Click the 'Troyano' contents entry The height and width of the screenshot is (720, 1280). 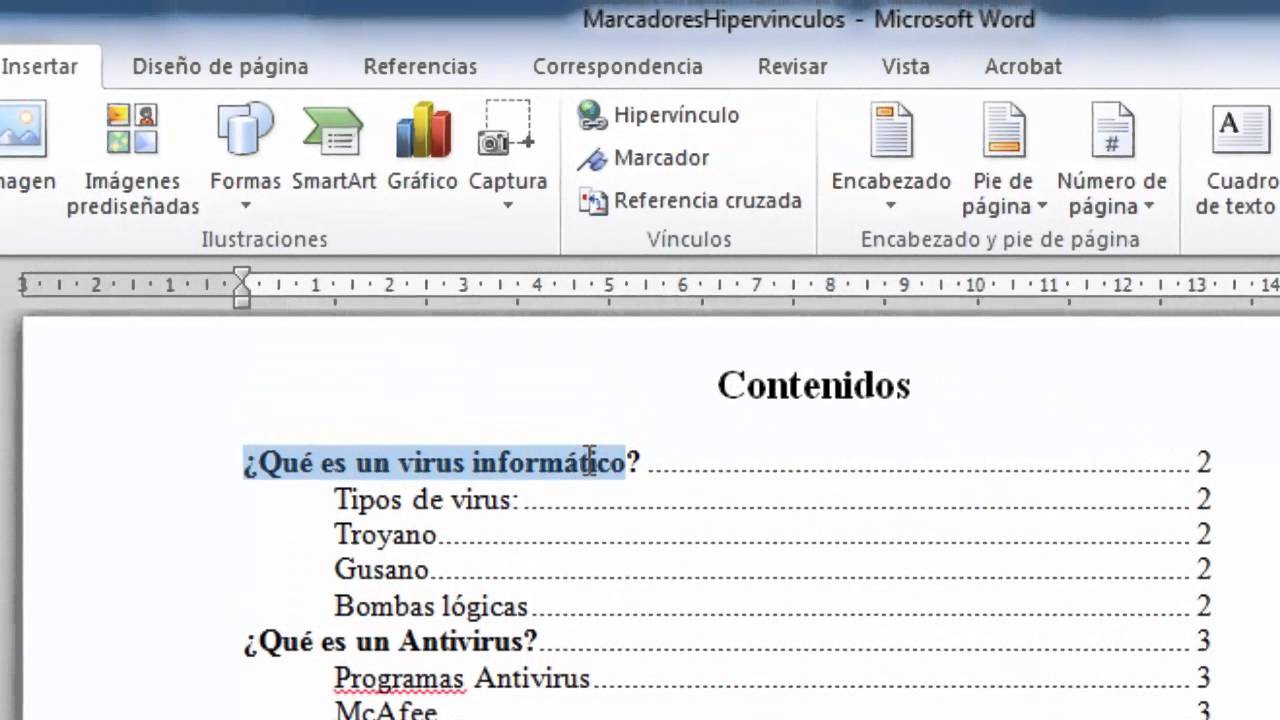385,535
